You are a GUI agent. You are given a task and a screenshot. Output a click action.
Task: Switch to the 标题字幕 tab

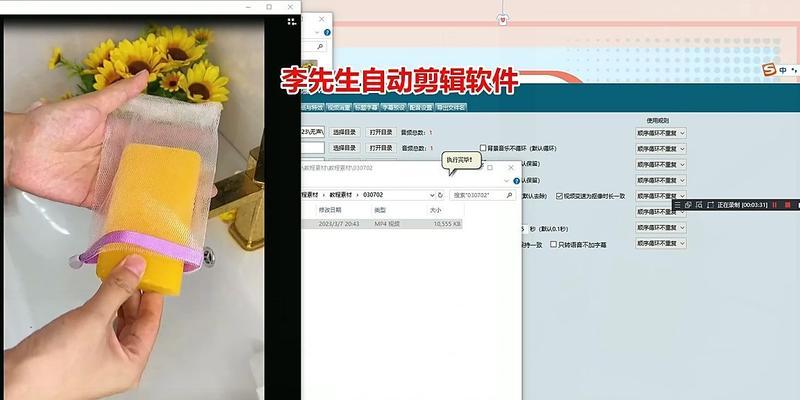366,107
